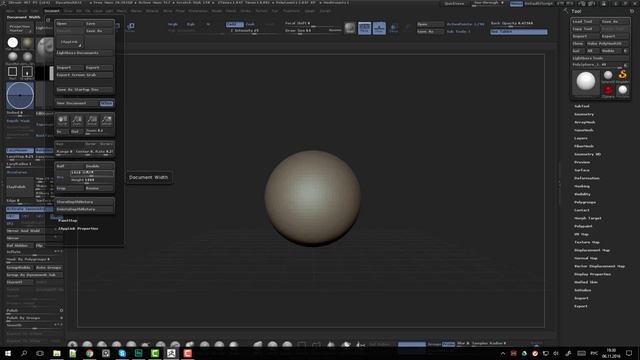Image resolution: width=640 pixels, height=360 pixels.
Task: Toggle the Persp icon in the top shelf
Action: (364, 28)
